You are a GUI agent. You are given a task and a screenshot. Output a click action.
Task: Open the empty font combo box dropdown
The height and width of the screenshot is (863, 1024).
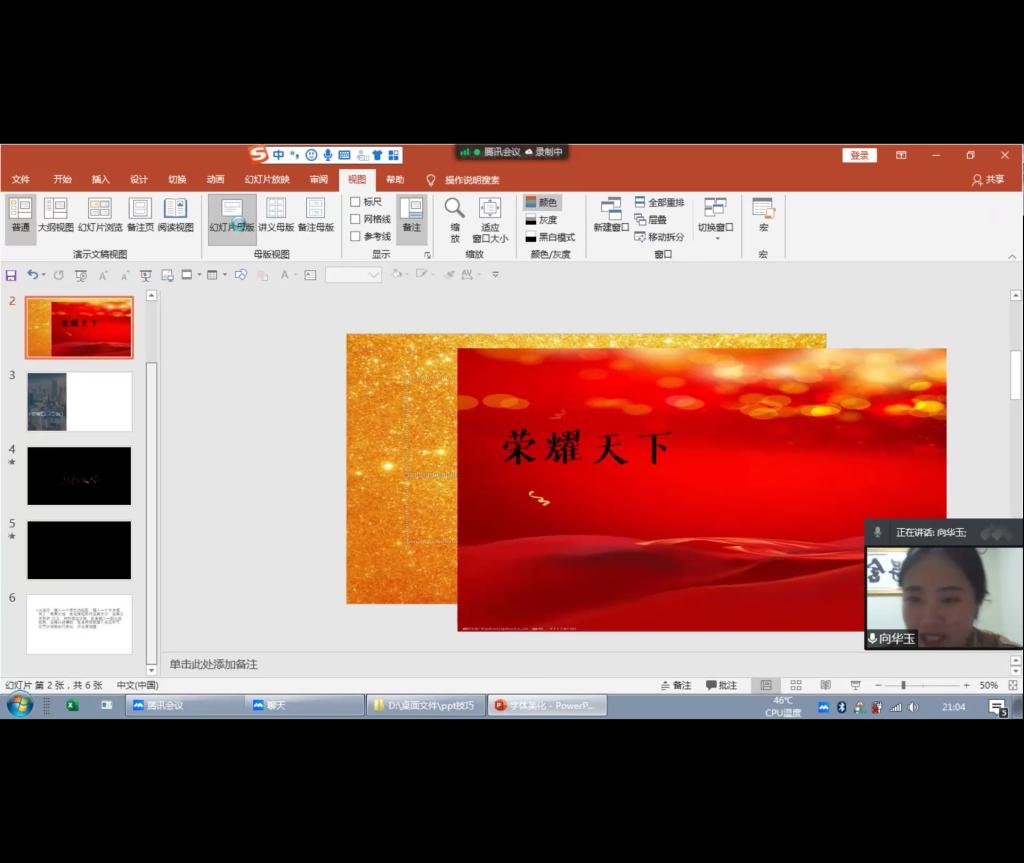pyautogui.click(x=374, y=275)
